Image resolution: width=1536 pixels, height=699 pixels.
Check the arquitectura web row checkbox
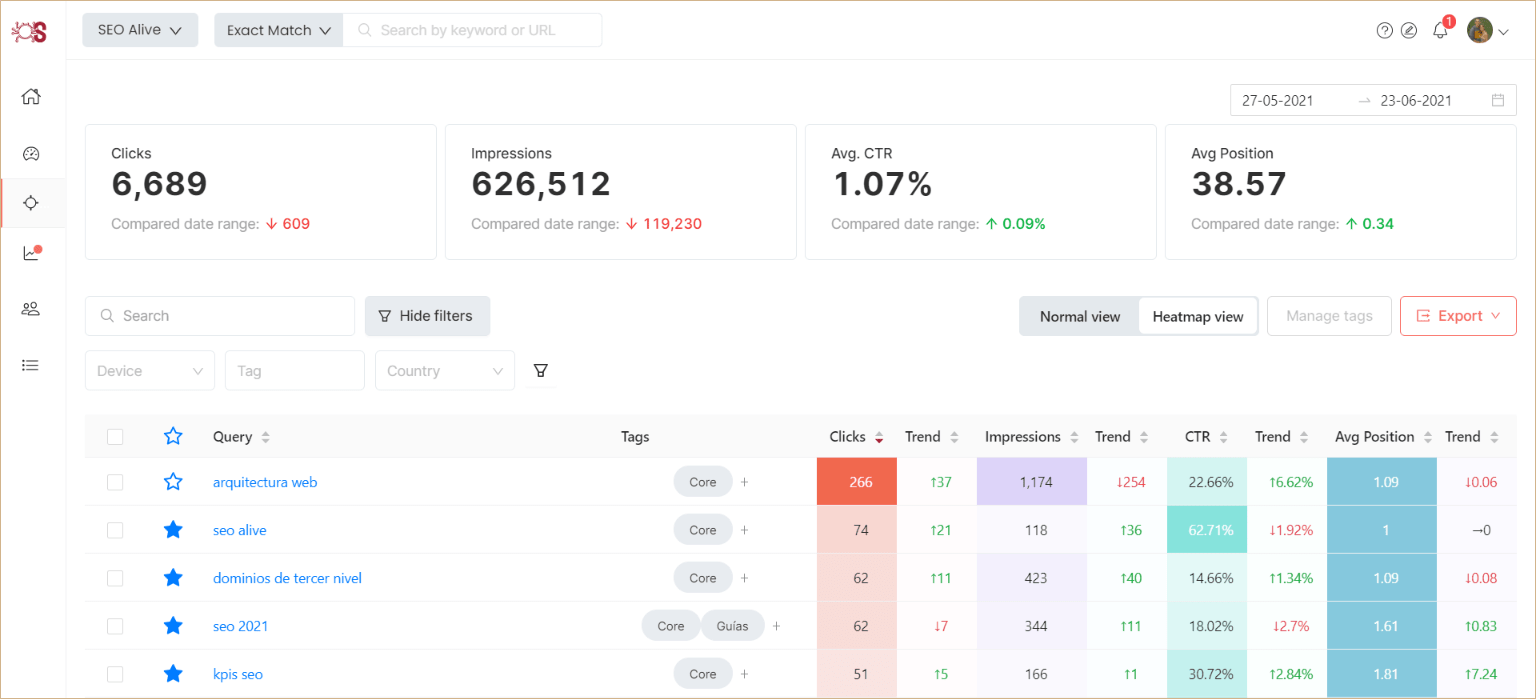pyautogui.click(x=115, y=482)
